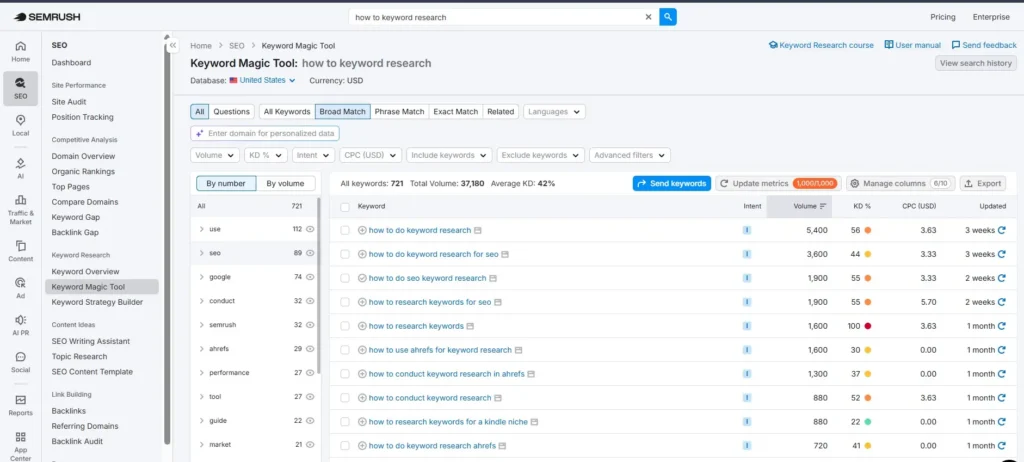Open Manage columns button
Screen dimensions: 1024x462
[x=901, y=184]
